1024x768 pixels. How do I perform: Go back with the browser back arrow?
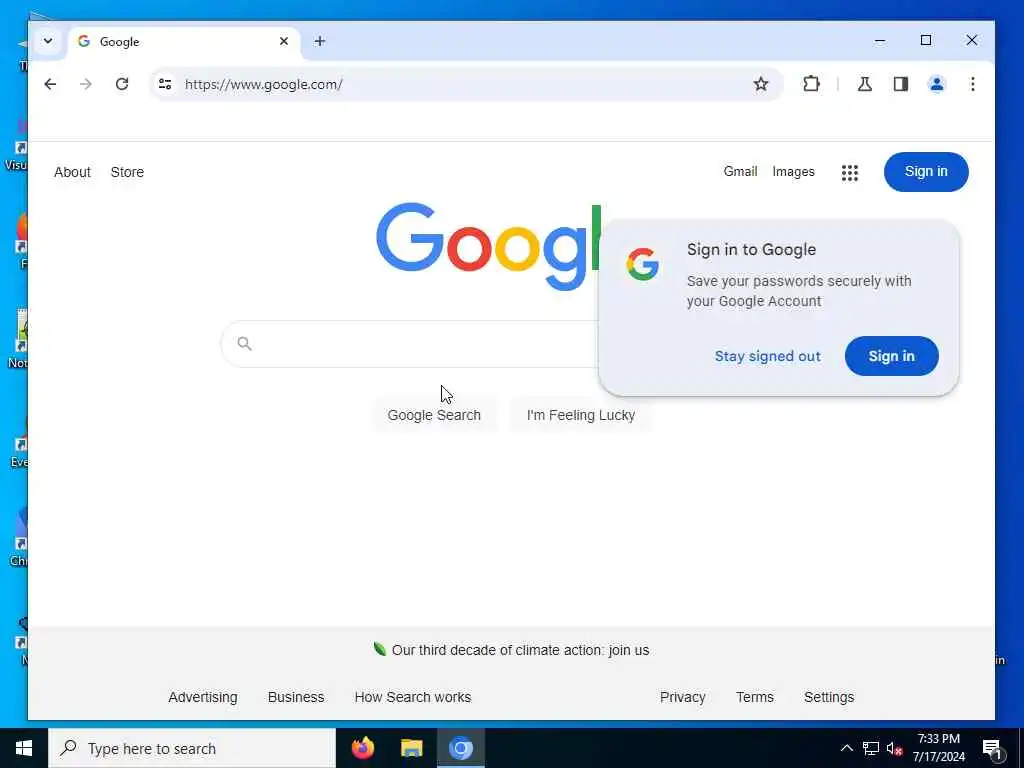[50, 84]
